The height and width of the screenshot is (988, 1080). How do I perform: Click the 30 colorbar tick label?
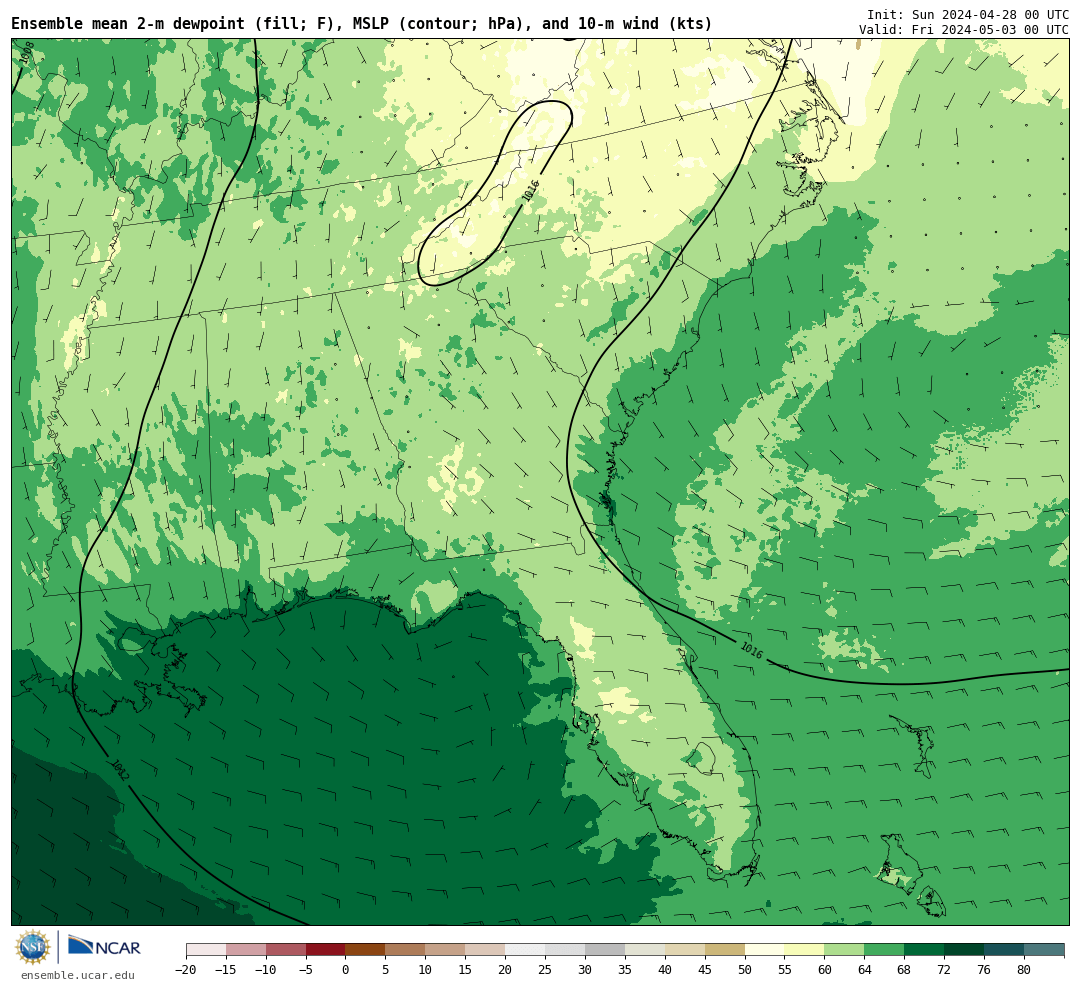coord(585,969)
